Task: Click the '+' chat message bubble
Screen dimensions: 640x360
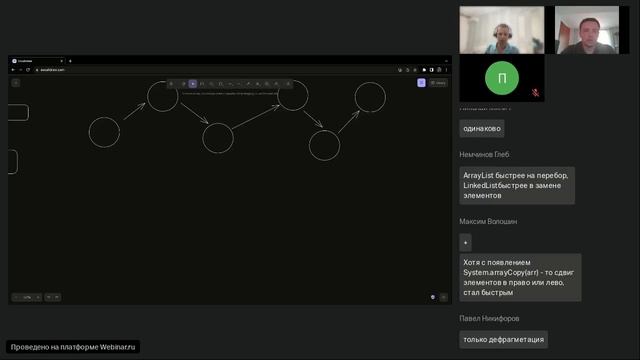Action: point(465,242)
